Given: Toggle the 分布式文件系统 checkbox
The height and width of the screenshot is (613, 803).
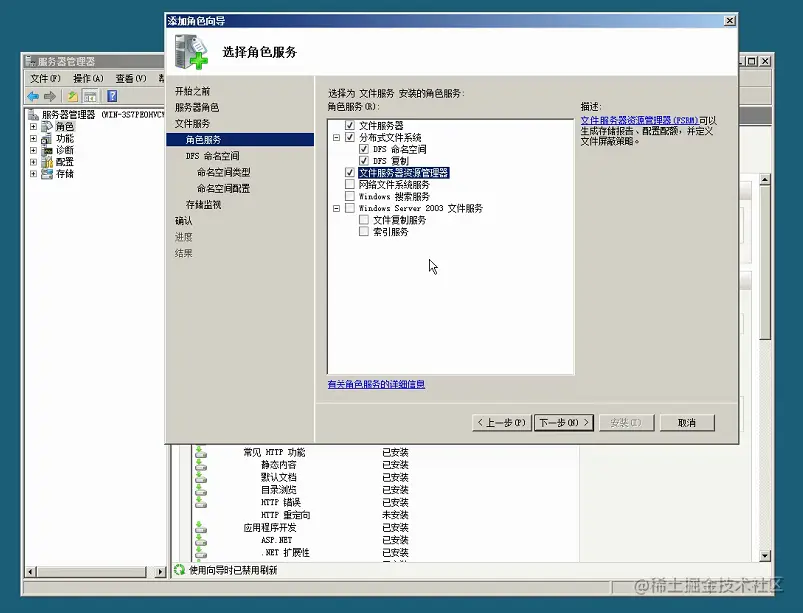Looking at the screenshot, I should [350, 137].
